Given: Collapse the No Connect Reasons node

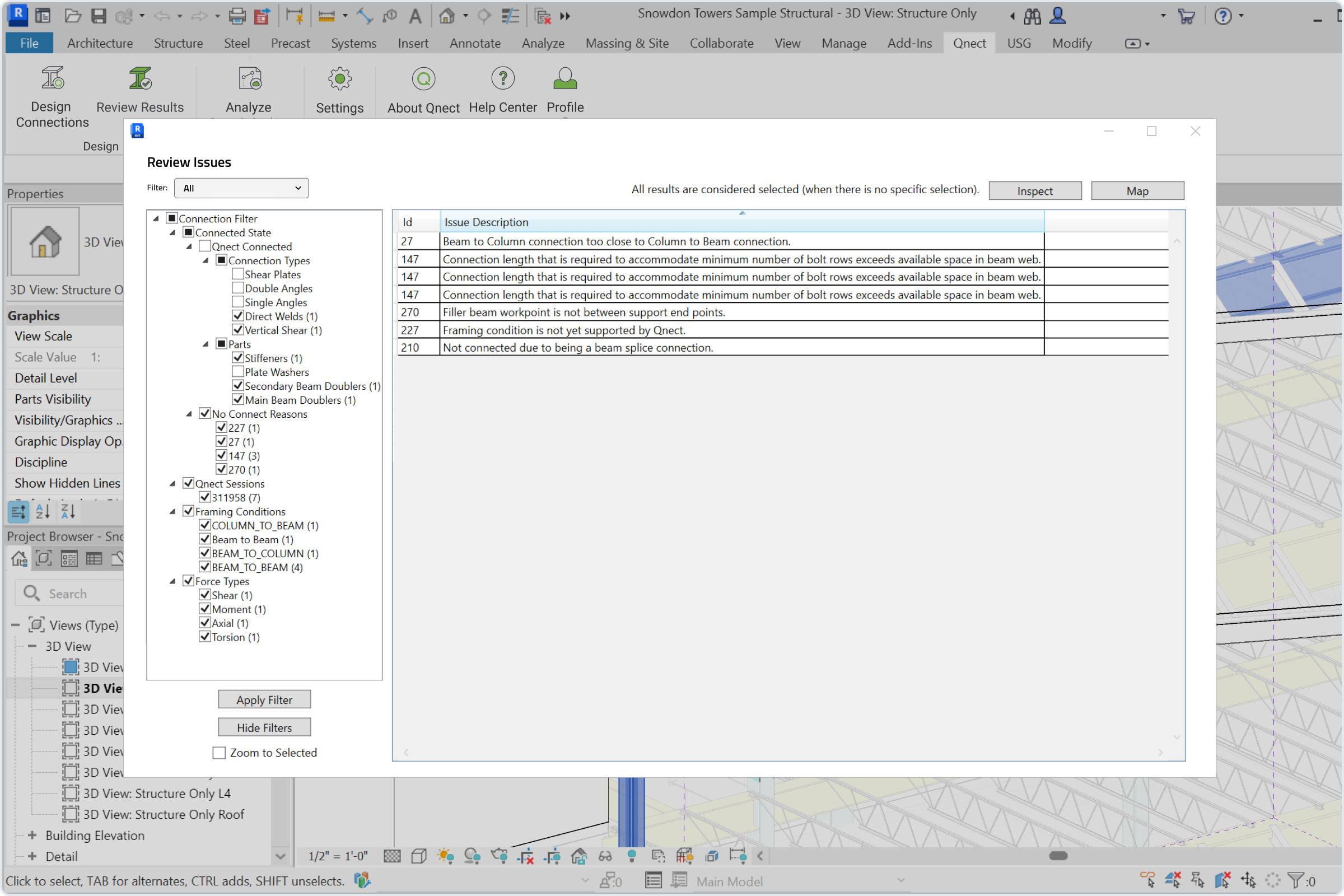Looking at the screenshot, I should [x=189, y=414].
